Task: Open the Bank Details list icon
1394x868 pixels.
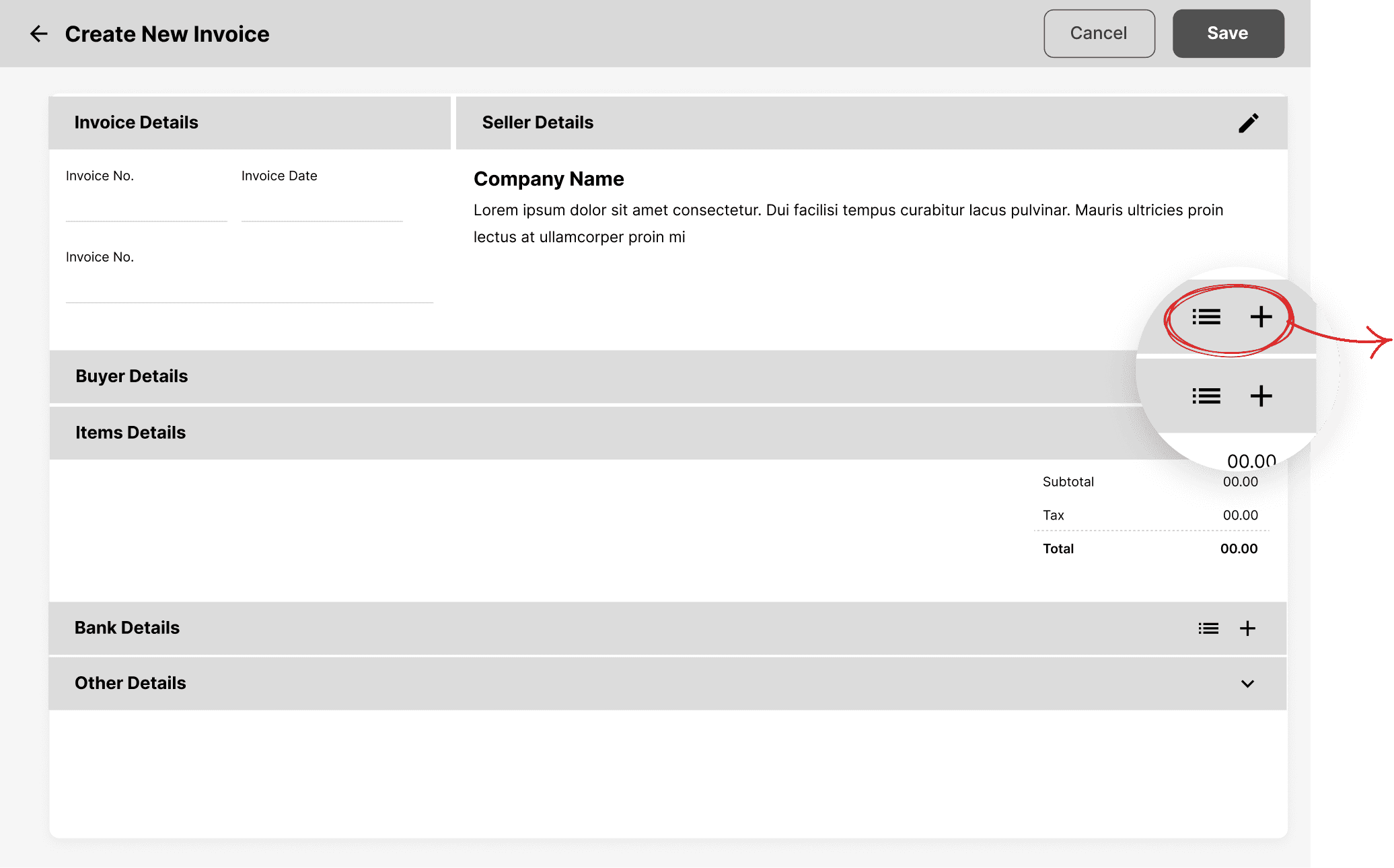Action: pyautogui.click(x=1208, y=628)
